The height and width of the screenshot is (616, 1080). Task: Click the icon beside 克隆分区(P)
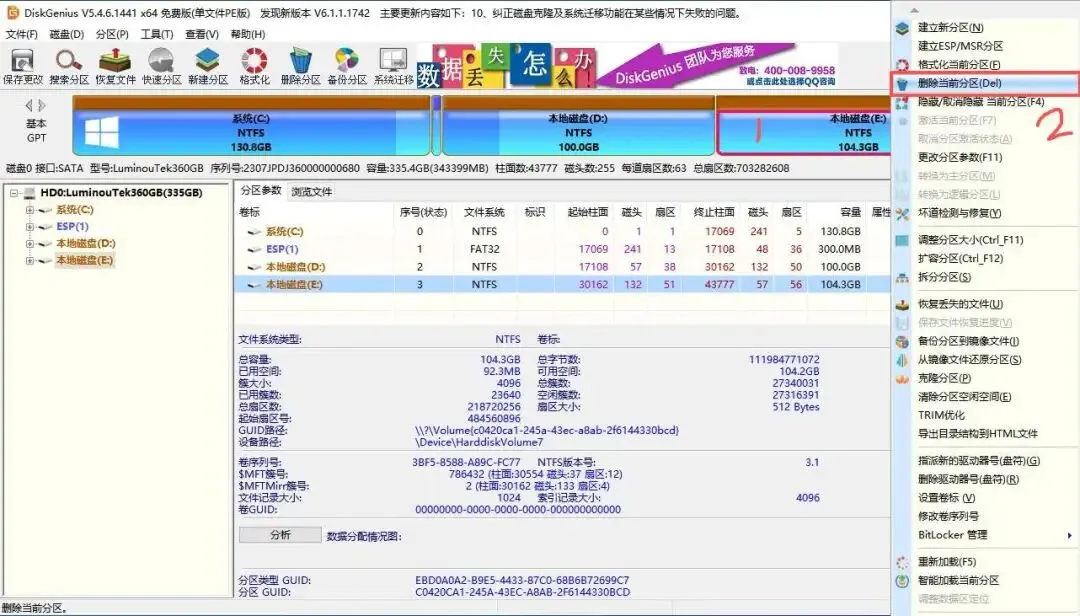pos(902,379)
